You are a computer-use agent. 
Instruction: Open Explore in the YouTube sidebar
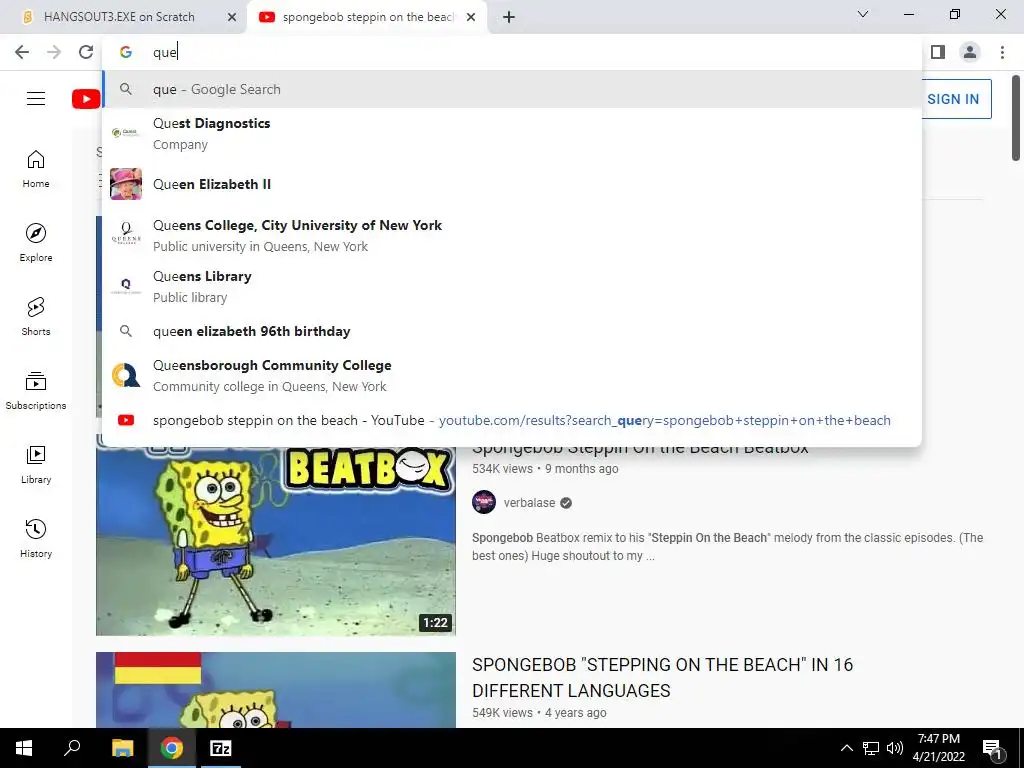36,243
